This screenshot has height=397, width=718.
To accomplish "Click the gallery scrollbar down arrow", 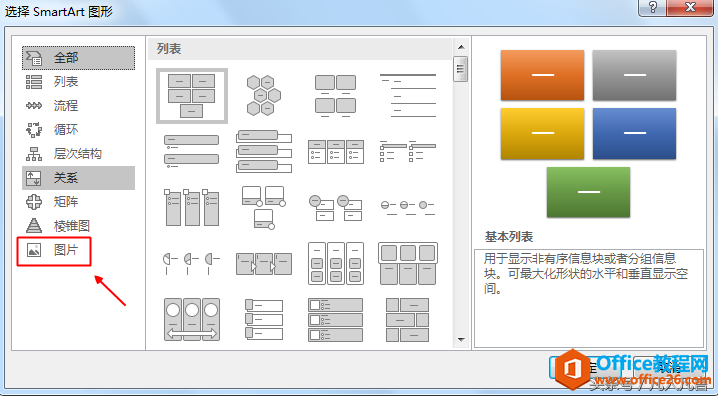I will coord(461,340).
